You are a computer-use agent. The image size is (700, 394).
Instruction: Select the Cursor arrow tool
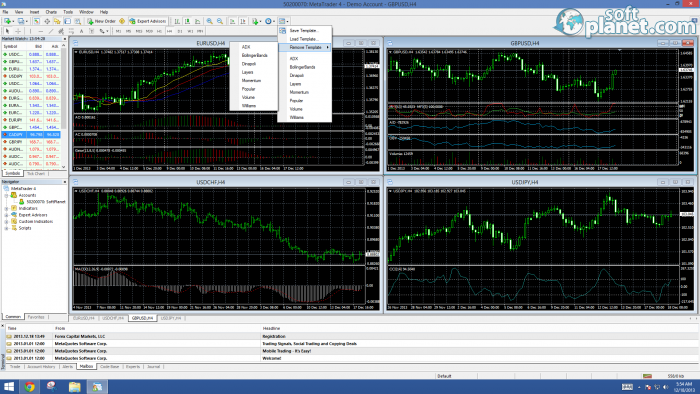(7, 31)
